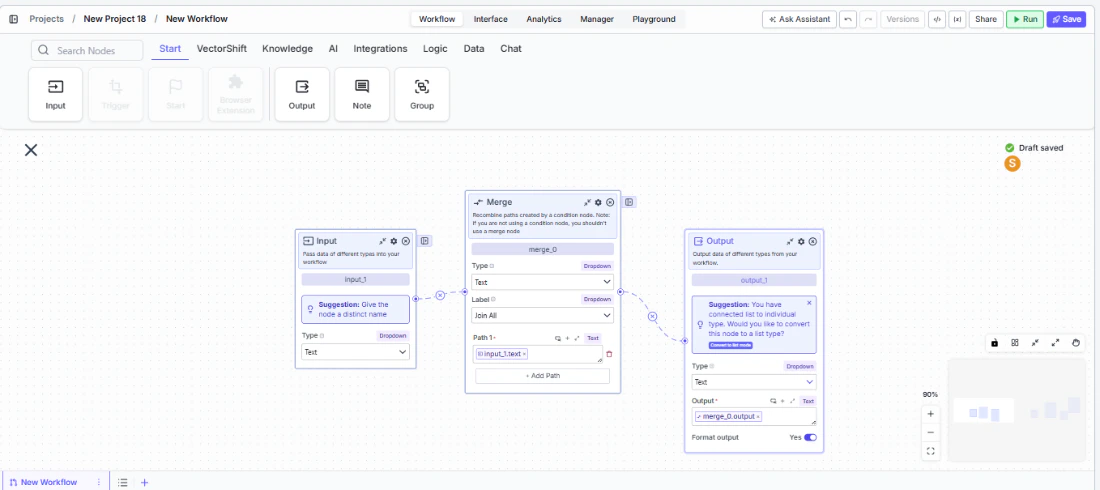
Task: Click the undo arrow in top toolbar
Action: [x=848, y=19]
